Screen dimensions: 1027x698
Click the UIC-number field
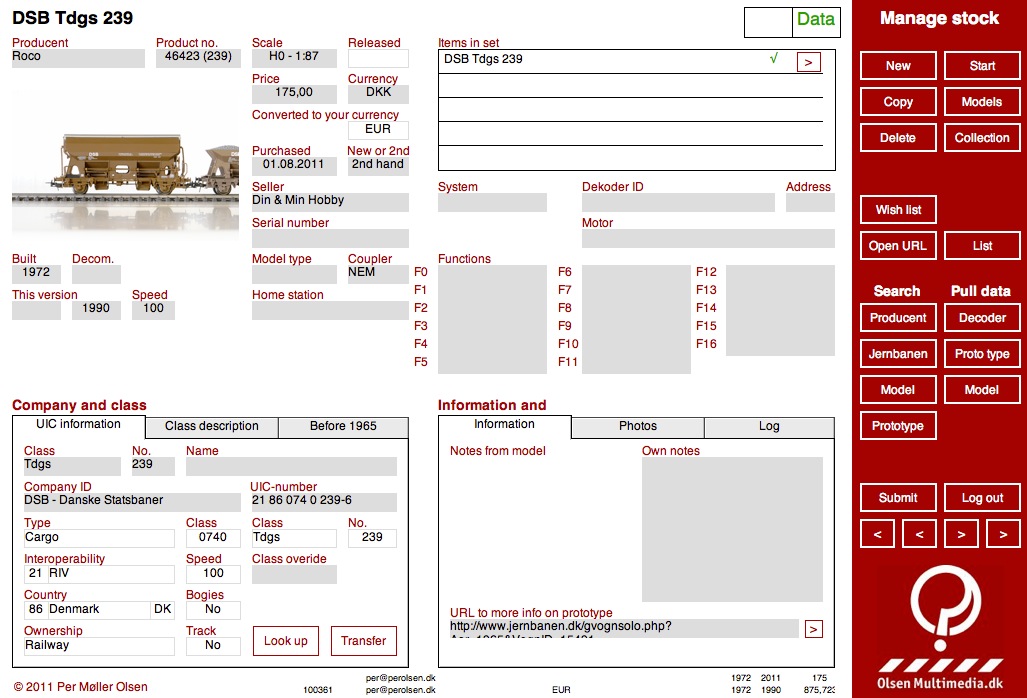(324, 502)
